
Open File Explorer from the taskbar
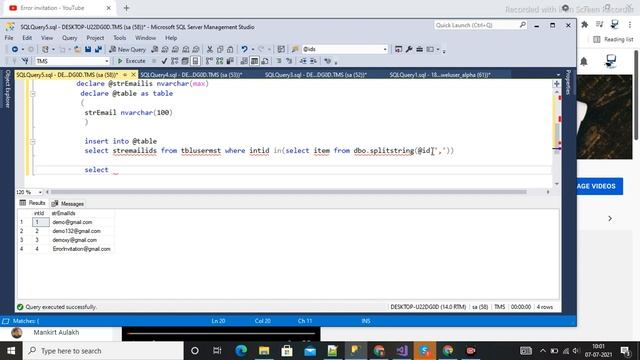point(264,351)
